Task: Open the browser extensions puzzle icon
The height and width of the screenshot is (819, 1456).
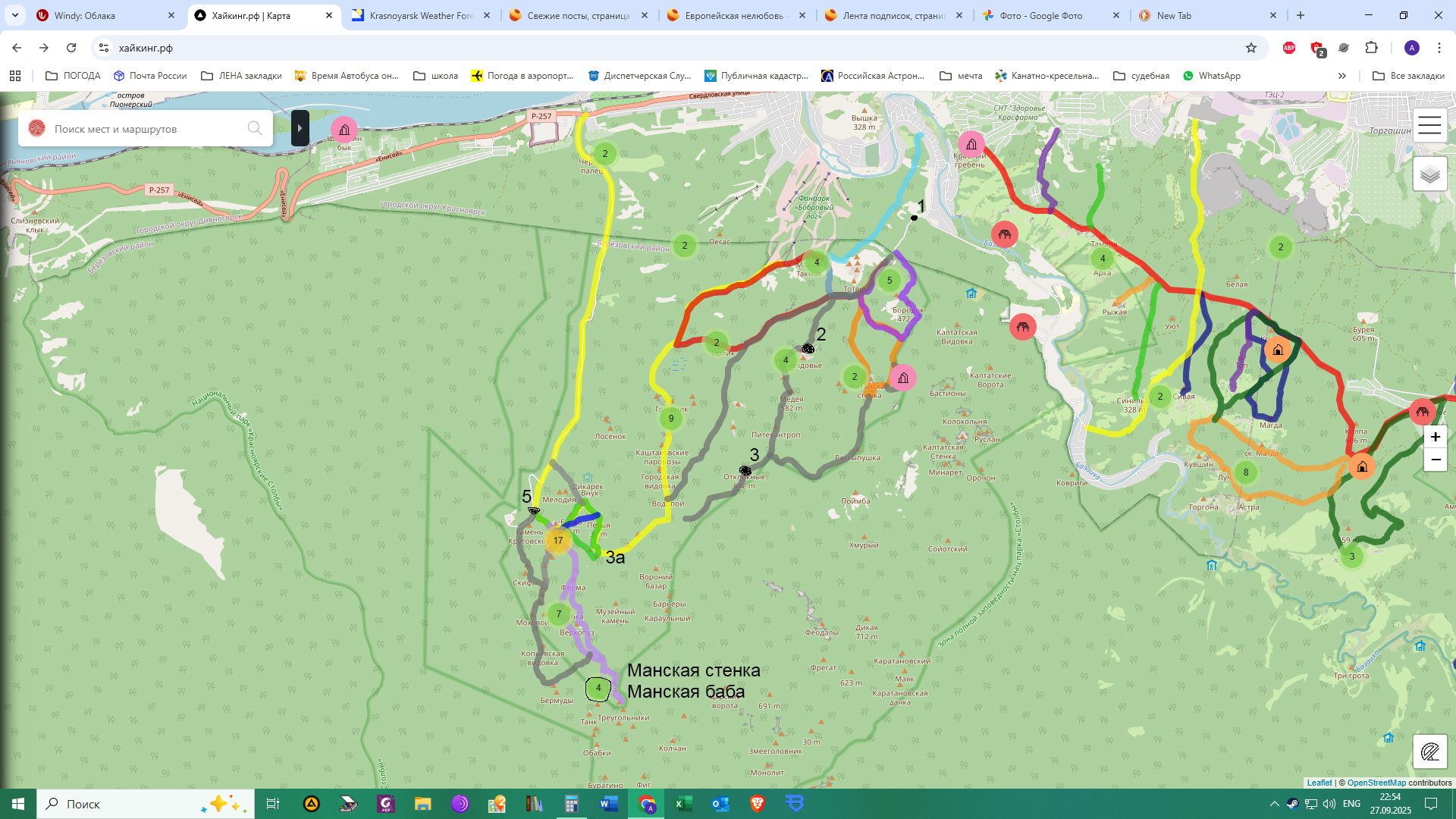Action: [x=1371, y=48]
